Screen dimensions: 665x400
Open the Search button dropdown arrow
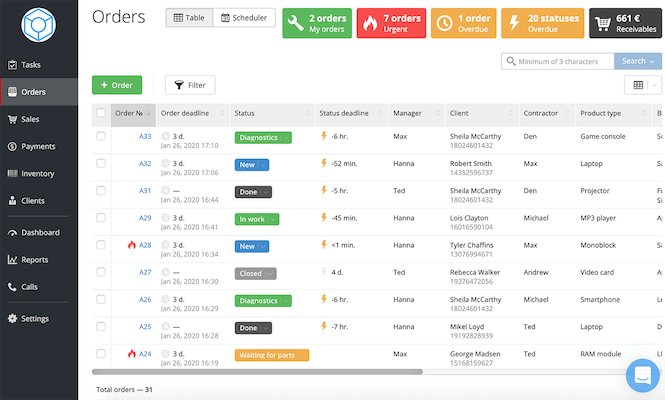pyautogui.click(x=652, y=62)
